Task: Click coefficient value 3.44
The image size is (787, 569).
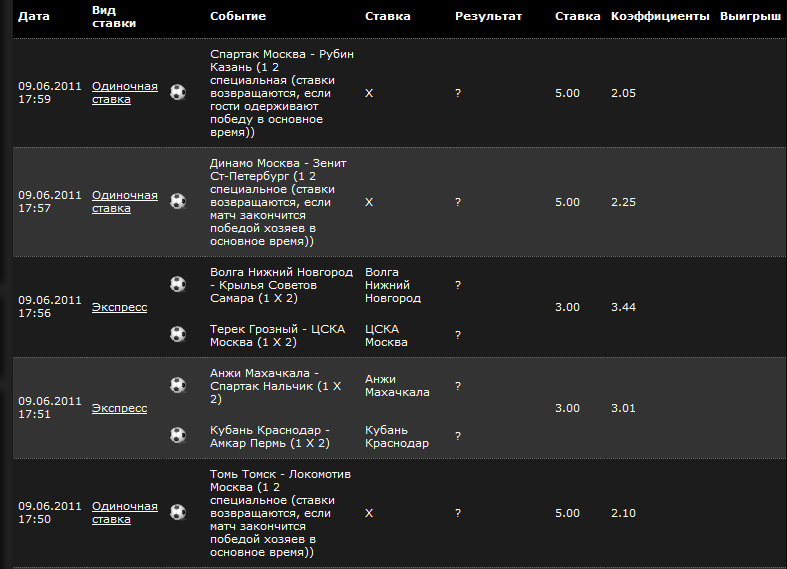Action: pyautogui.click(x=623, y=307)
